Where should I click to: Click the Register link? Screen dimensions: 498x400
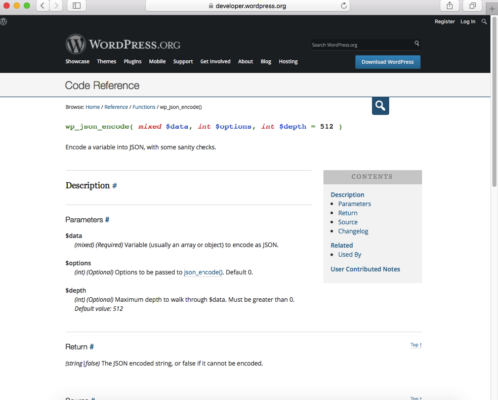pyautogui.click(x=445, y=22)
